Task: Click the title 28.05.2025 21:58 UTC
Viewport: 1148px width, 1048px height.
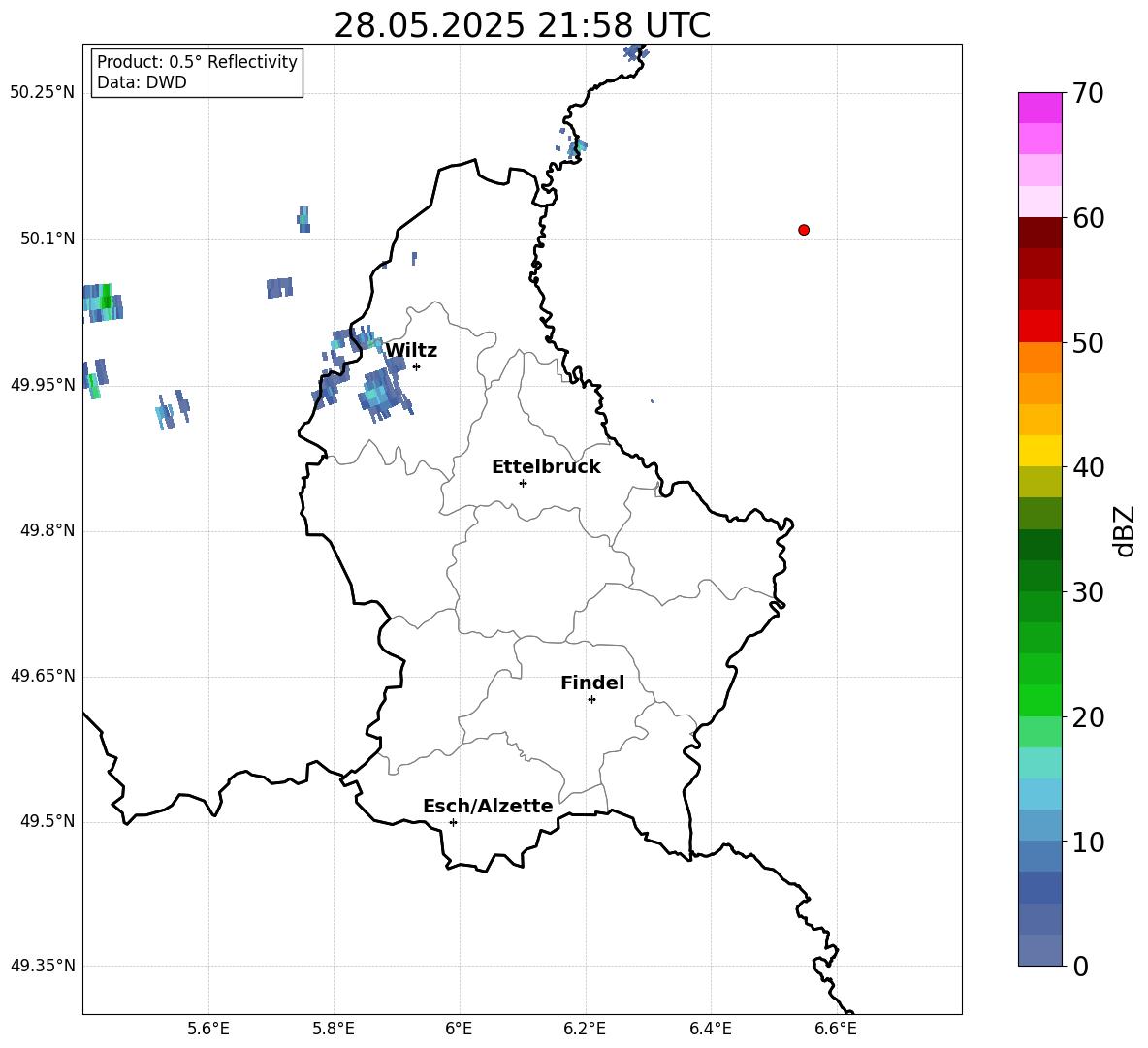Action: click(x=522, y=25)
